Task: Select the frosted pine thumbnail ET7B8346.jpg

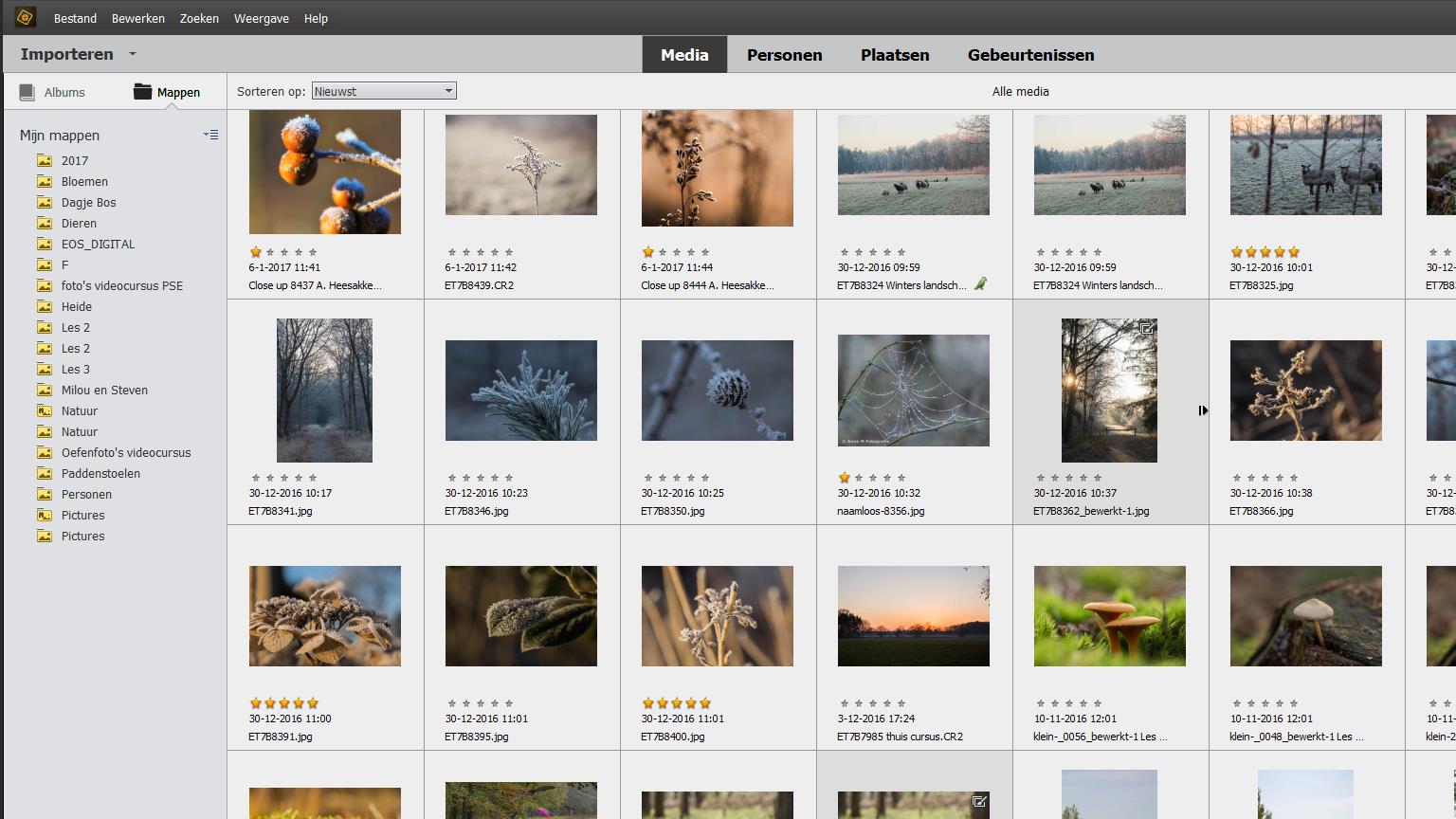Action: (520, 391)
